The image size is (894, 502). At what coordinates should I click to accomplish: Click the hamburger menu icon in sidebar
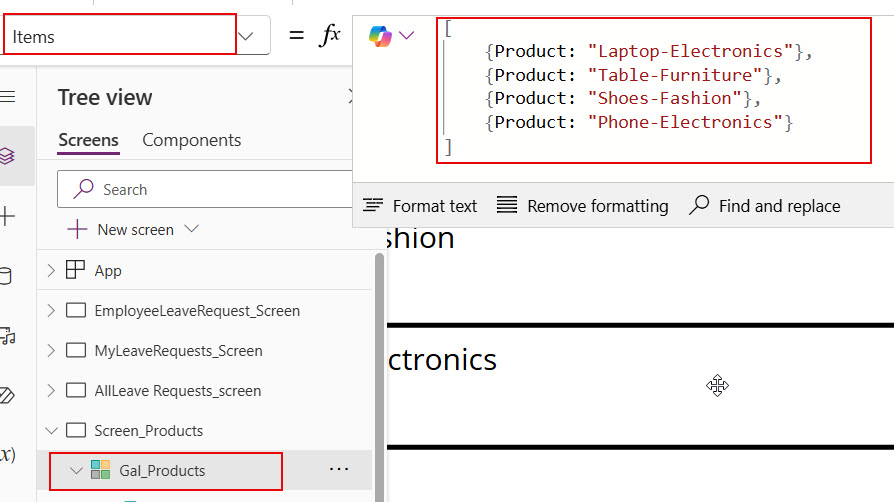7,97
